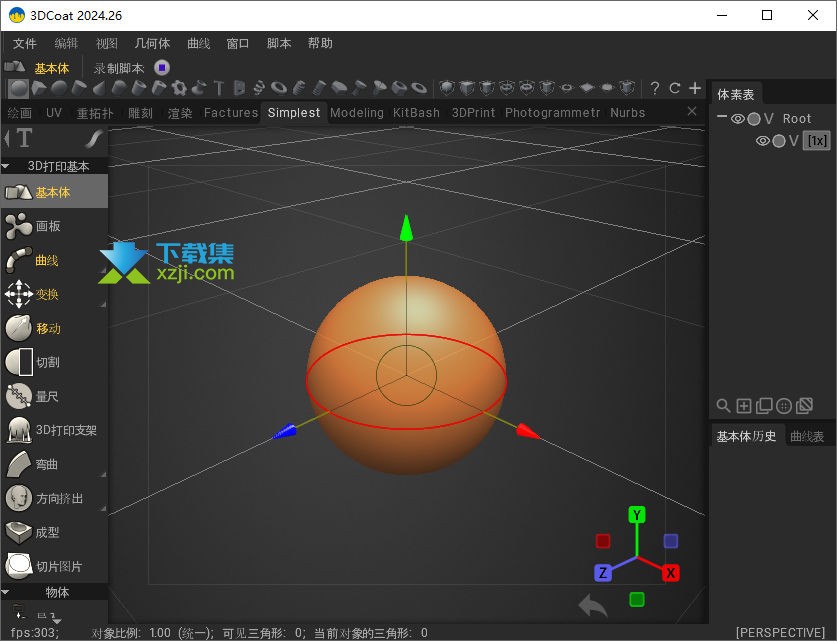837x641 pixels.
Task: Select the 曲线 curves tool
Action: 54,260
